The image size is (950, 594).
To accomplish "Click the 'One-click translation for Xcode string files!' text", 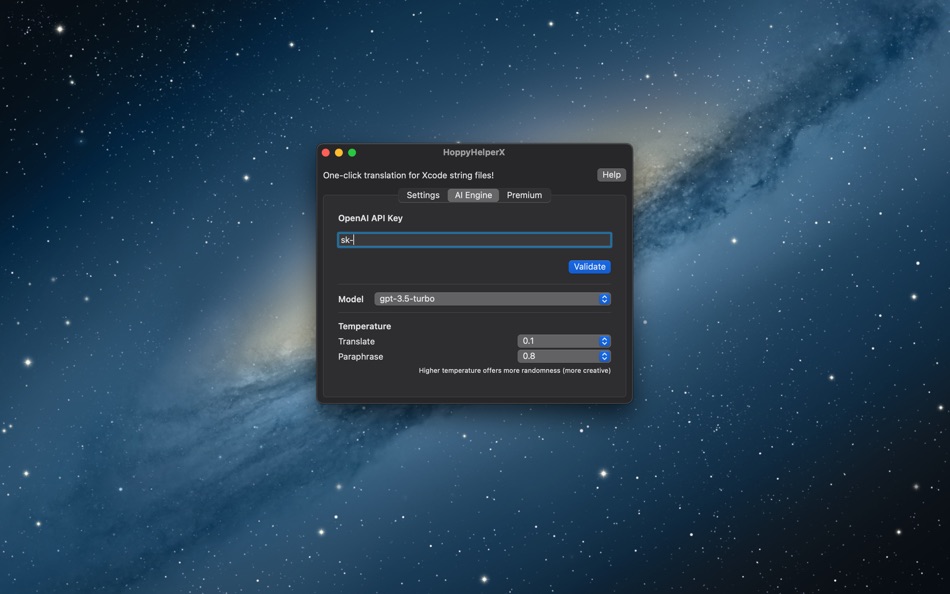I will pyautogui.click(x=408, y=175).
